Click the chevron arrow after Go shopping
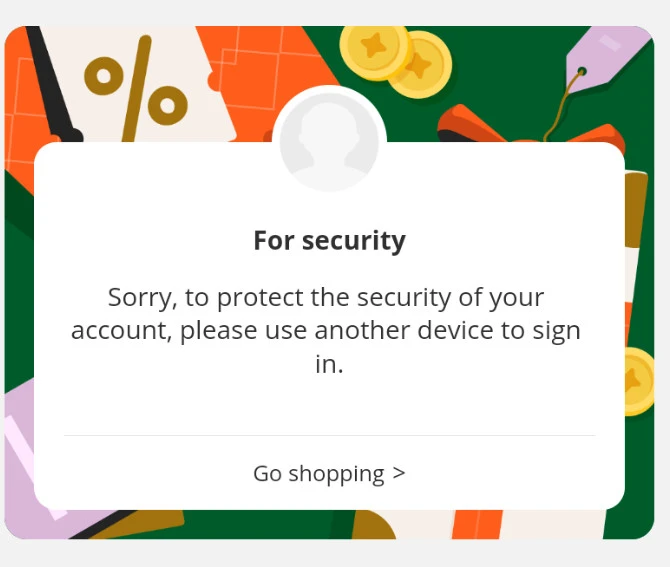The height and width of the screenshot is (567, 670). [x=399, y=473]
